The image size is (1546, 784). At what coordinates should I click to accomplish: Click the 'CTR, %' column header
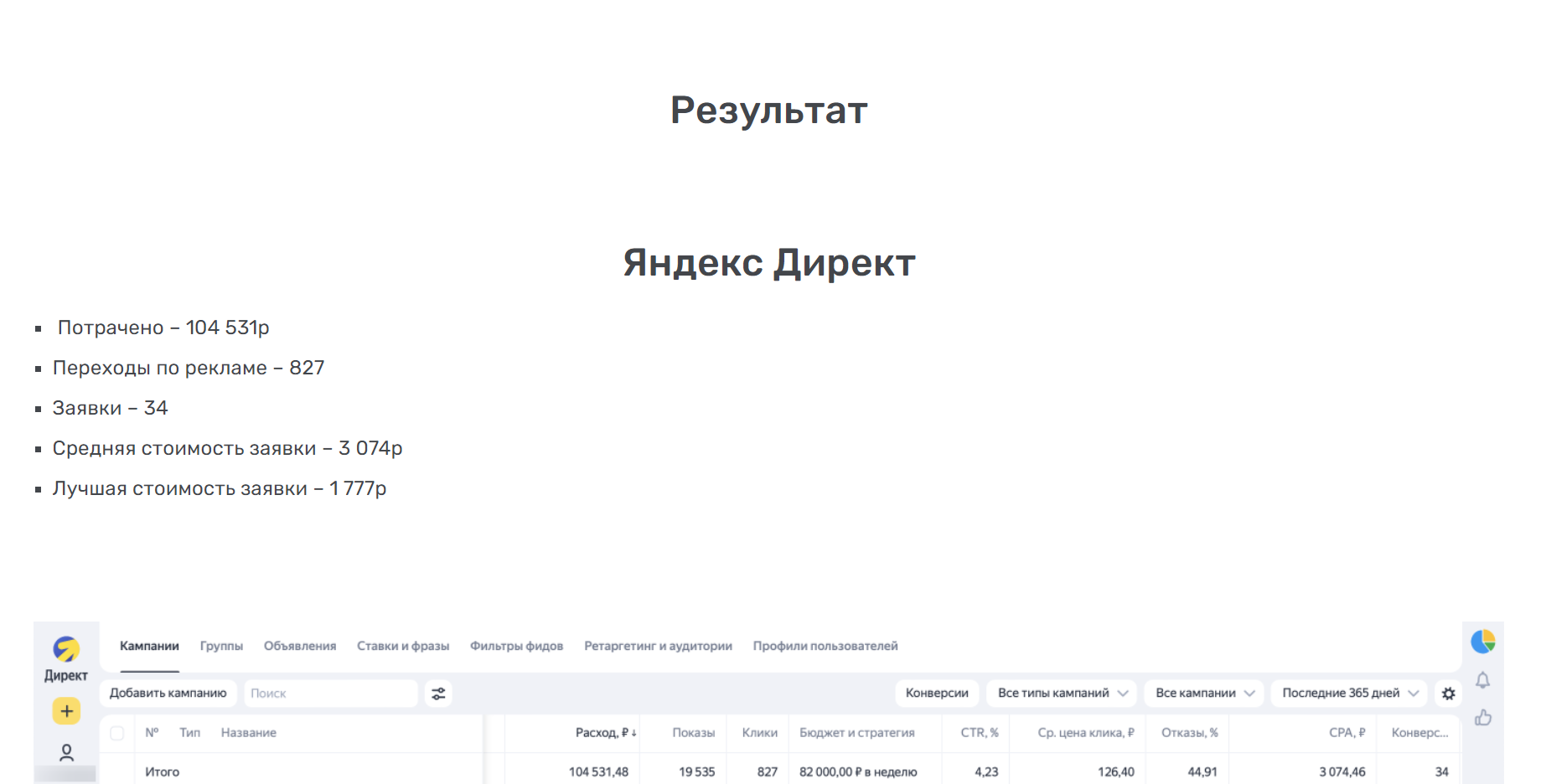980,733
